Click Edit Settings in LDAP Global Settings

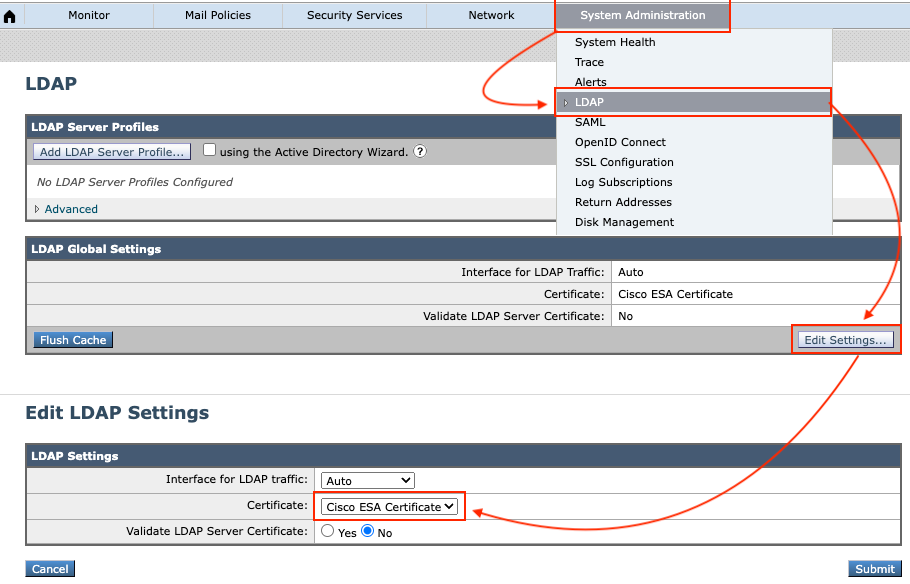[x=845, y=339]
